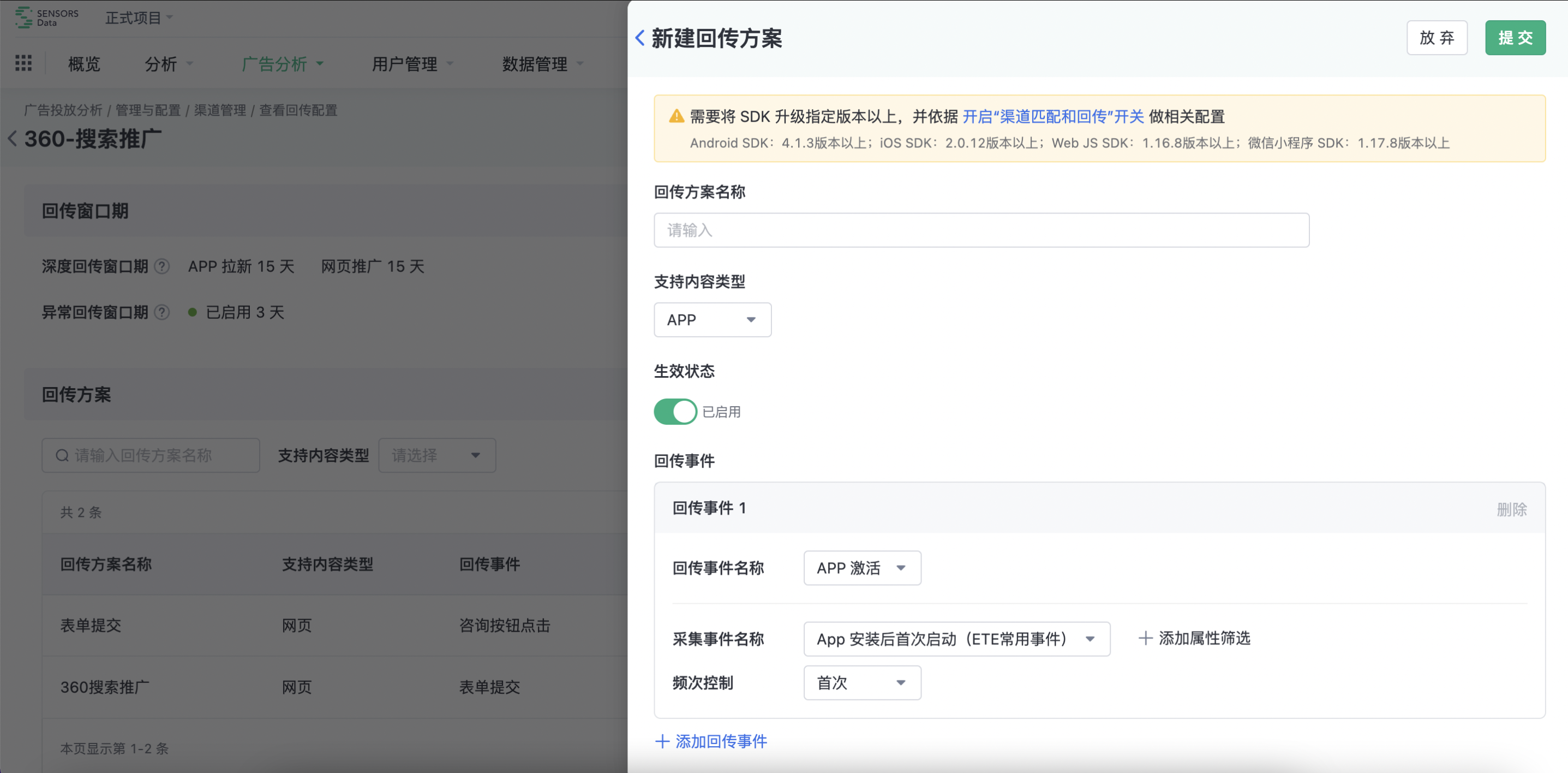Screen dimensions: 1568x773
Task: Click the 共 2 条 count text
Action: pyautogui.click(x=81, y=512)
